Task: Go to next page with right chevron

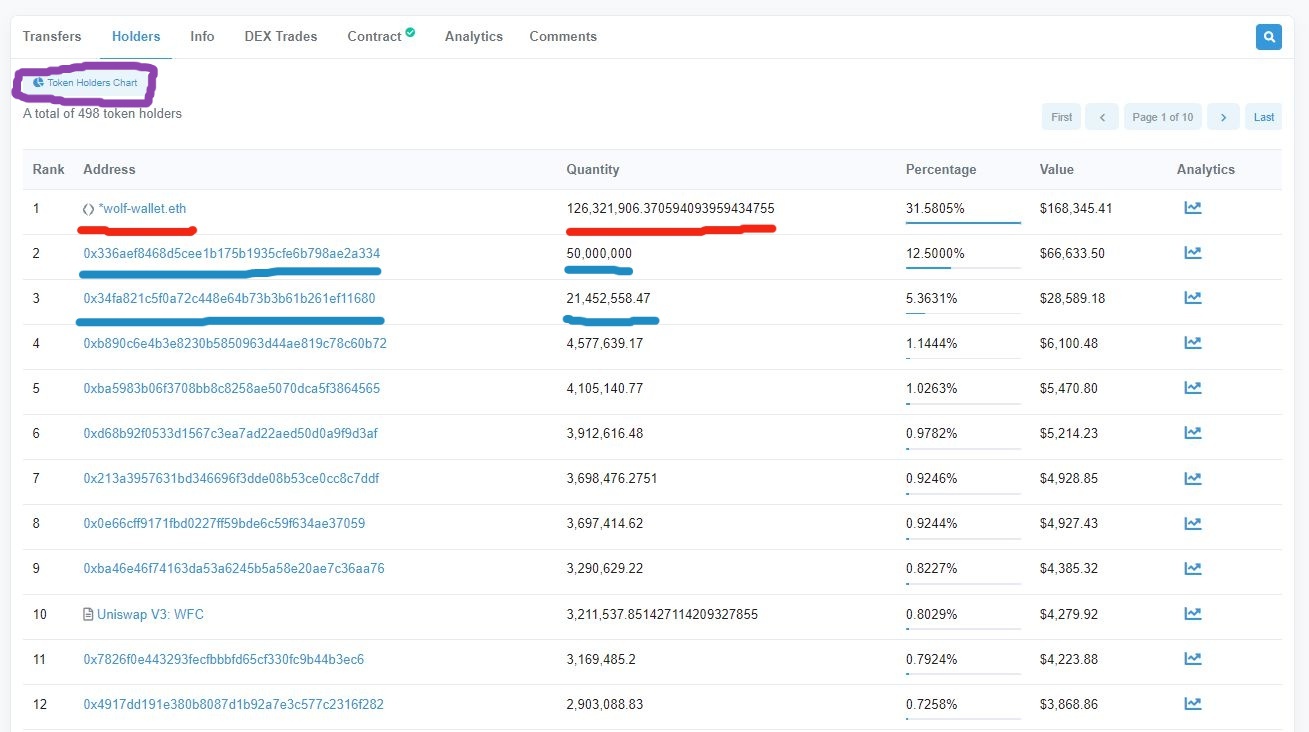Action: pos(1223,117)
